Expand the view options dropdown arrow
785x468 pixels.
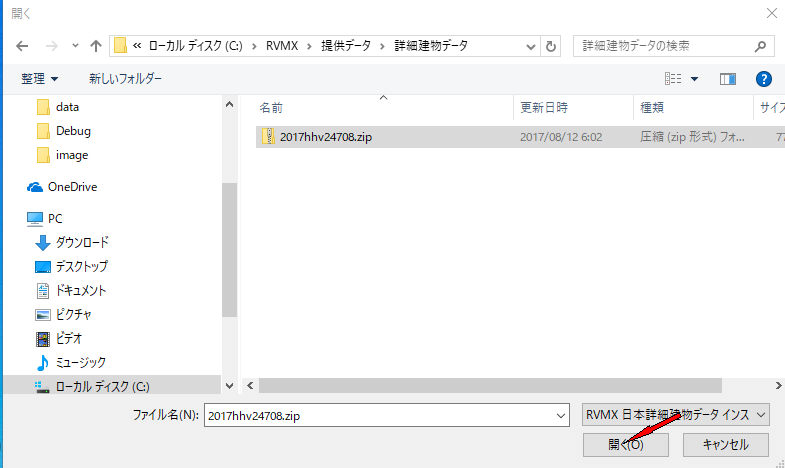[694, 78]
